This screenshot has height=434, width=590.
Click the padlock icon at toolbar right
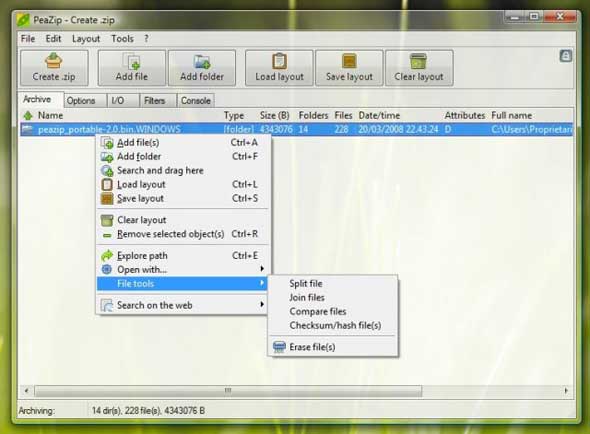click(x=566, y=56)
